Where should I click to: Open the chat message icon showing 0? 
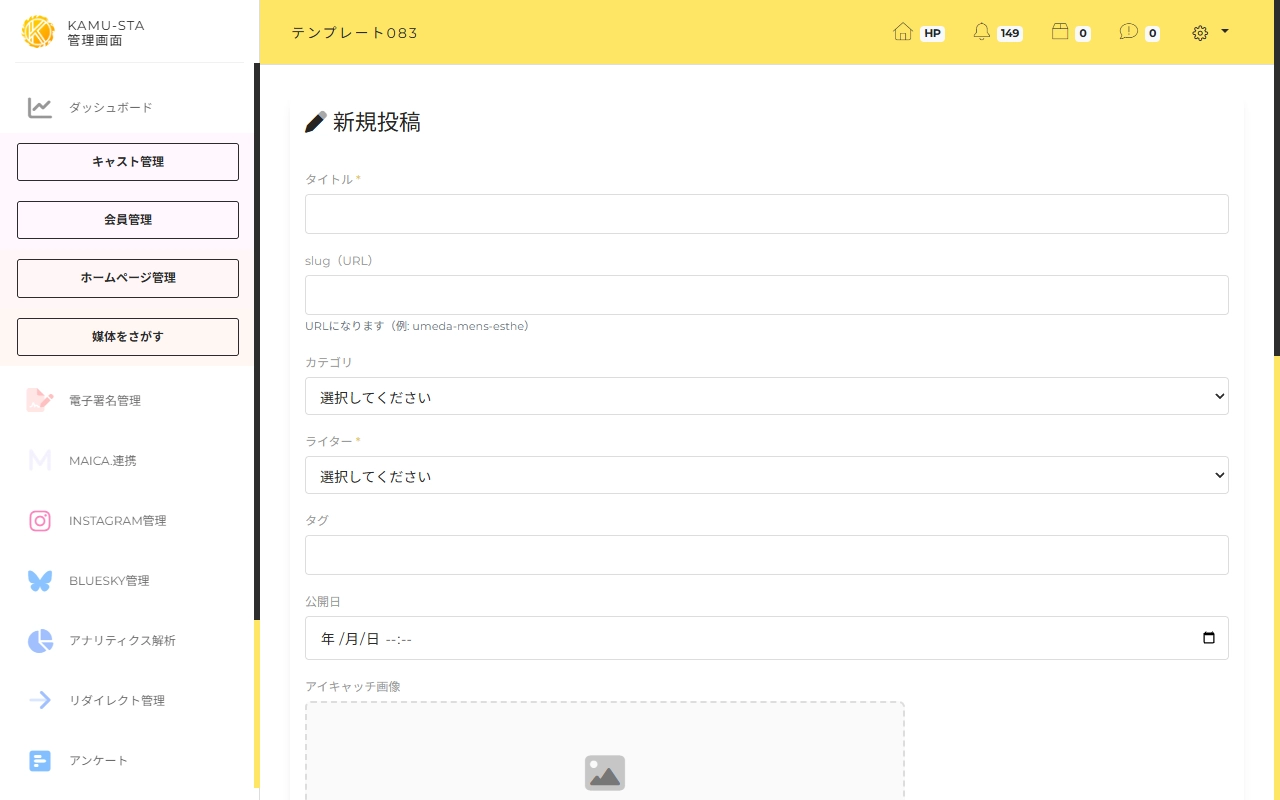pyautogui.click(x=1128, y=32)
